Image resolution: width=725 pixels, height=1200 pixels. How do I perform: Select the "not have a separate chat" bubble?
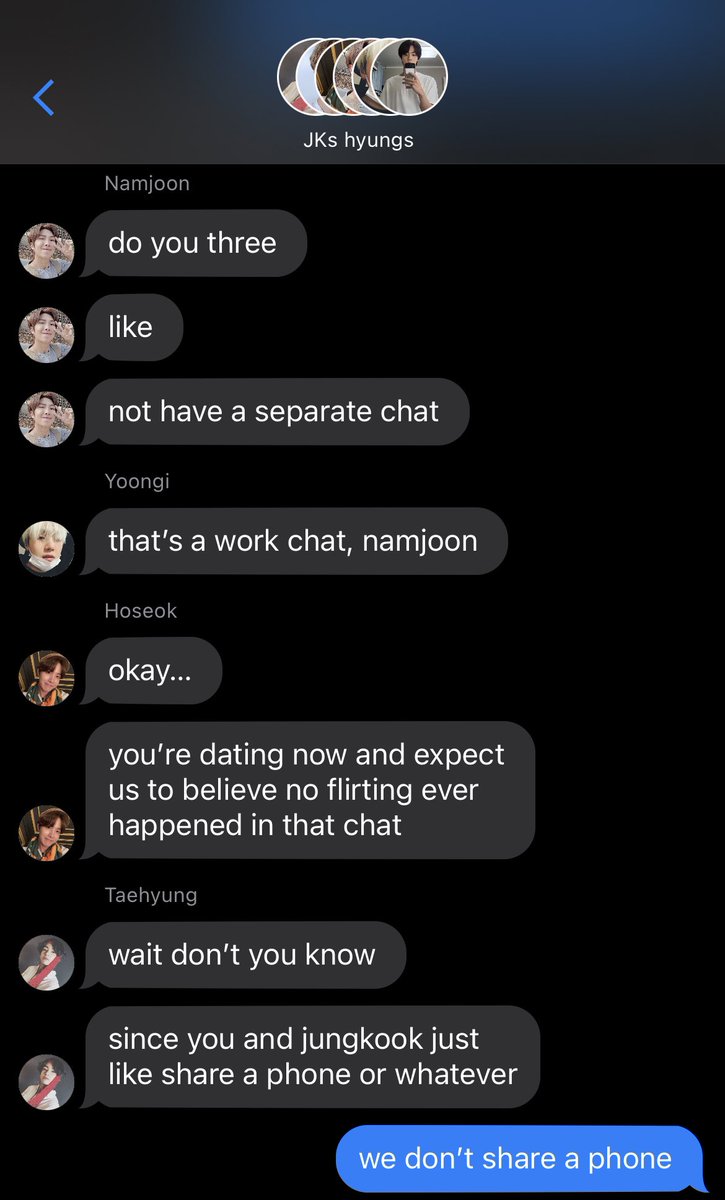[275, 411]
